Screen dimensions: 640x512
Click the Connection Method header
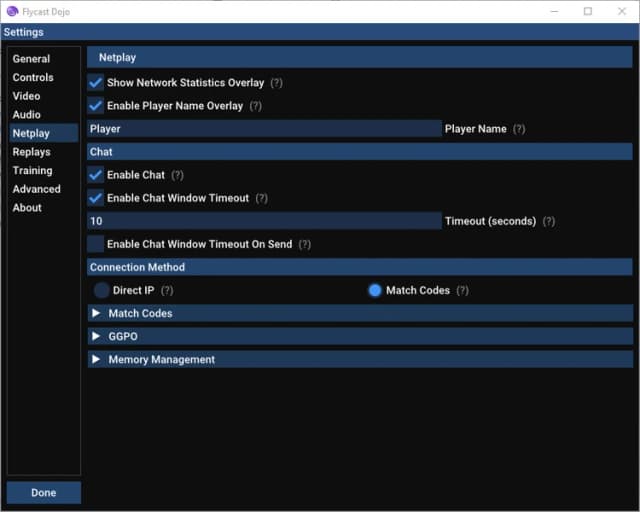click(360, 267)
